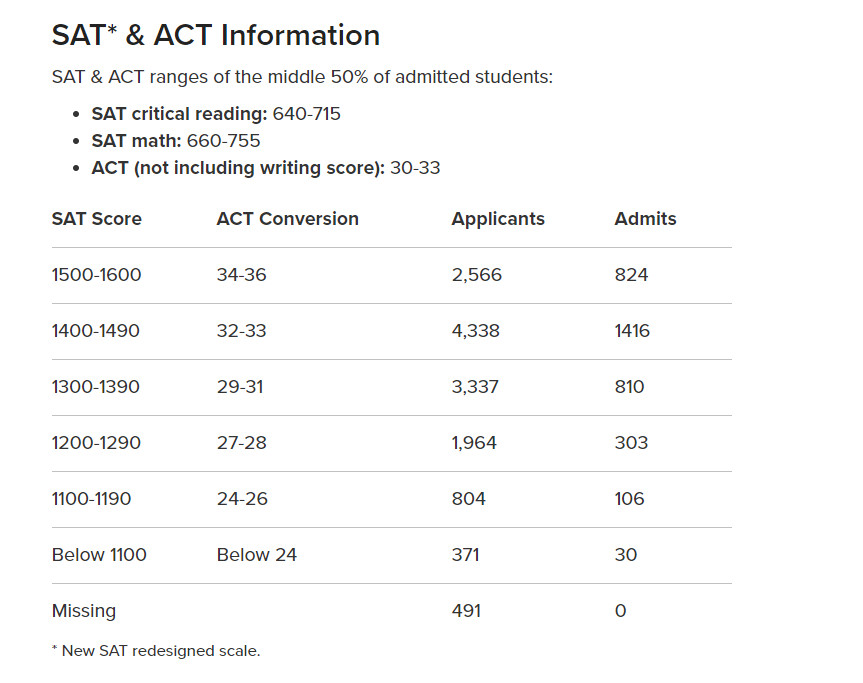Click the Admits column header
The image size is (863, 683).
645,219
